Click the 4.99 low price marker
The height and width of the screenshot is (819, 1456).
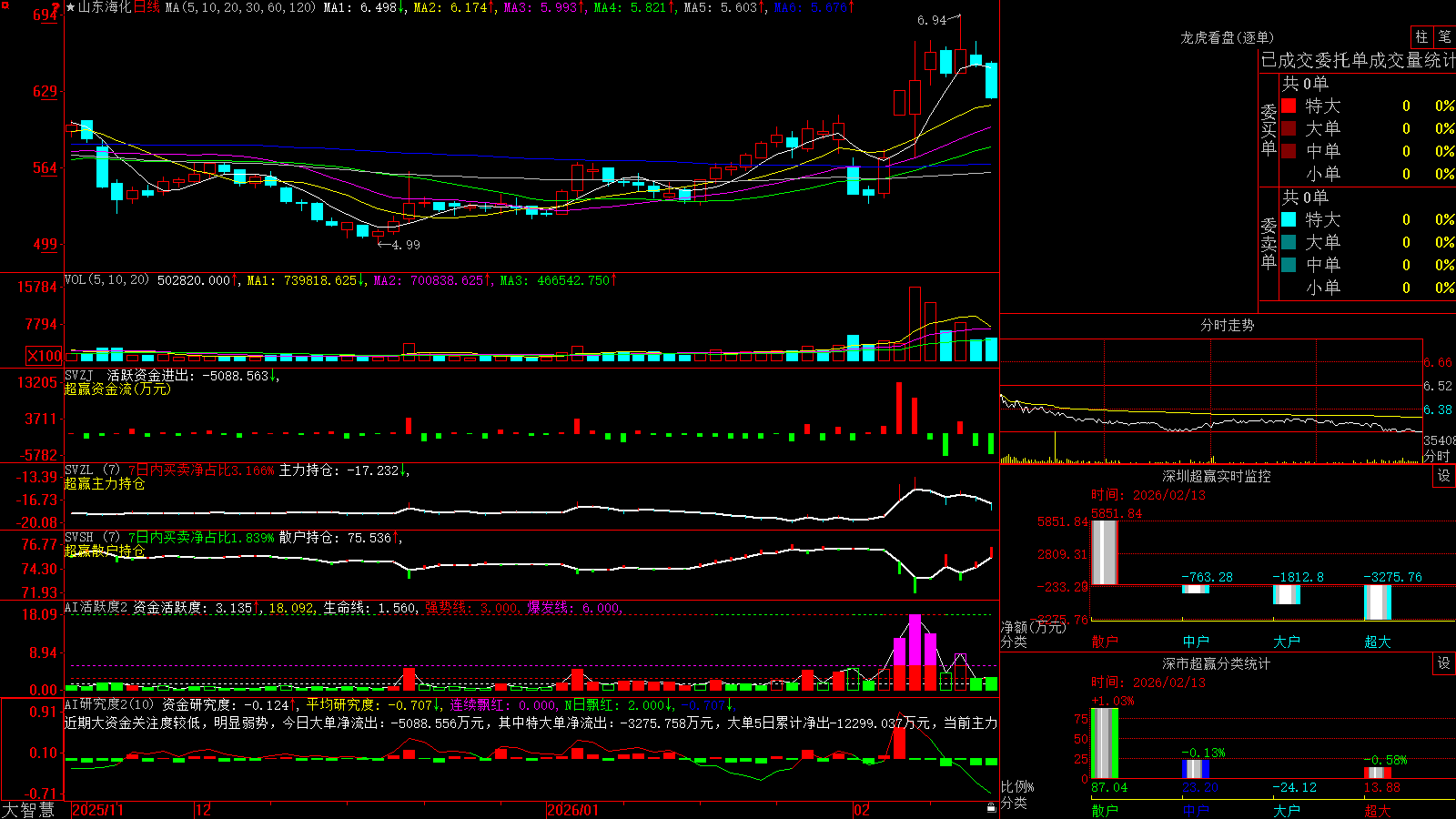point(406,245)
